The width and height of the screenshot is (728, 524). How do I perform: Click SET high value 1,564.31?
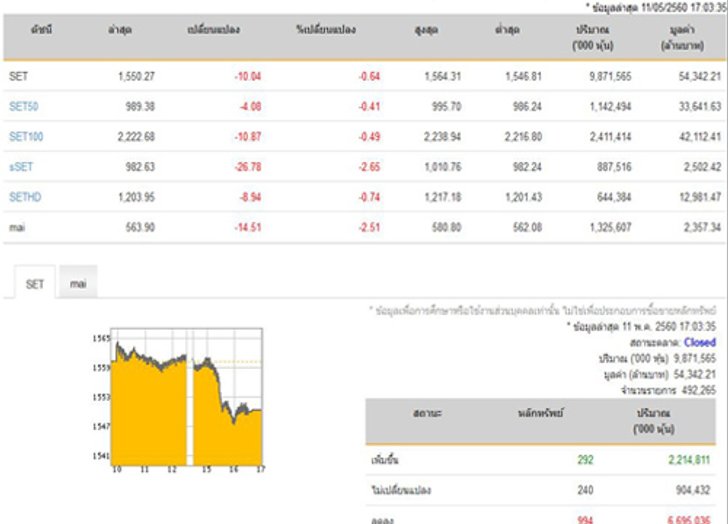443,76
